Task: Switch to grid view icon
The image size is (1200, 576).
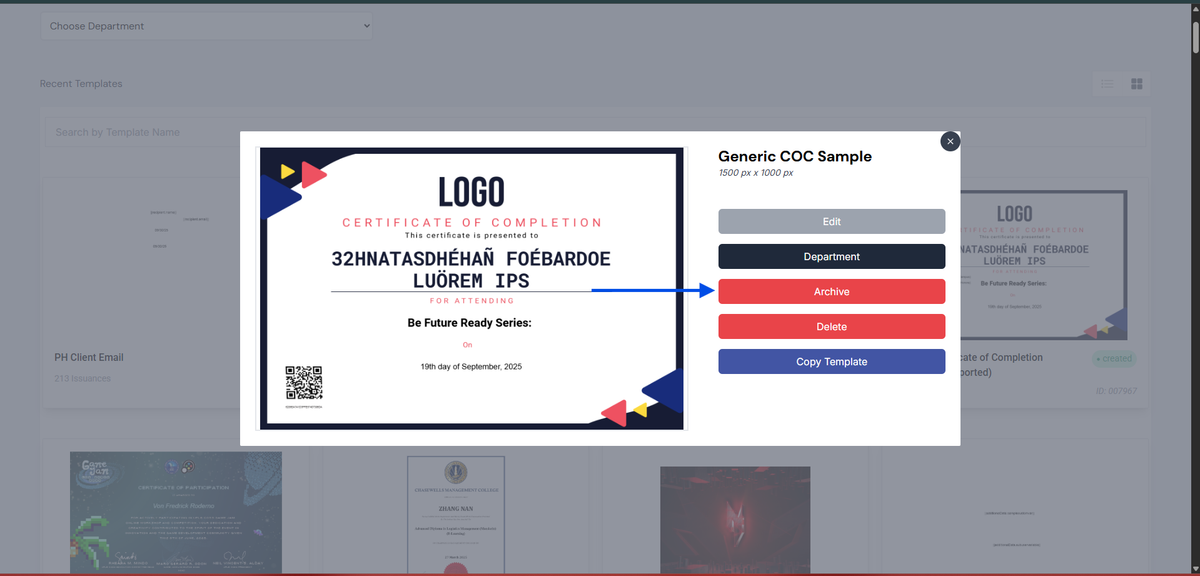Action: click(1137, 84)
